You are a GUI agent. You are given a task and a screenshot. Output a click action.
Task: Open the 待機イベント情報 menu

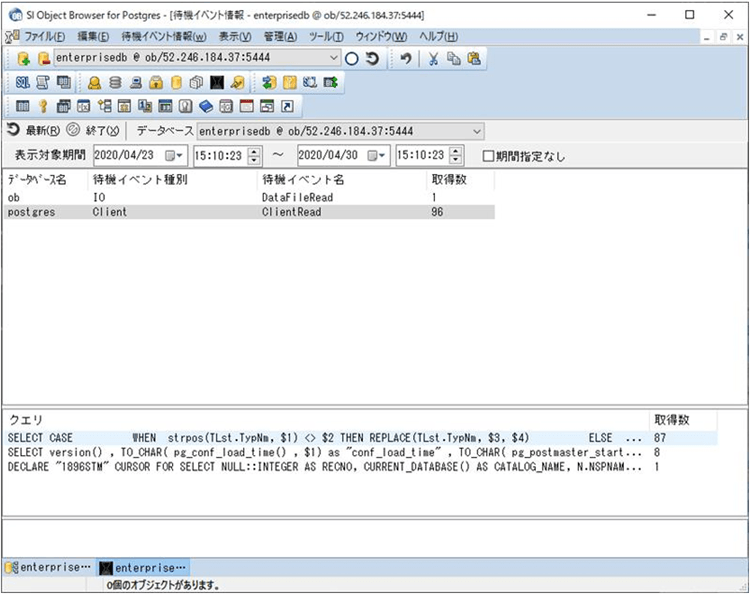[x=163, y=36]
